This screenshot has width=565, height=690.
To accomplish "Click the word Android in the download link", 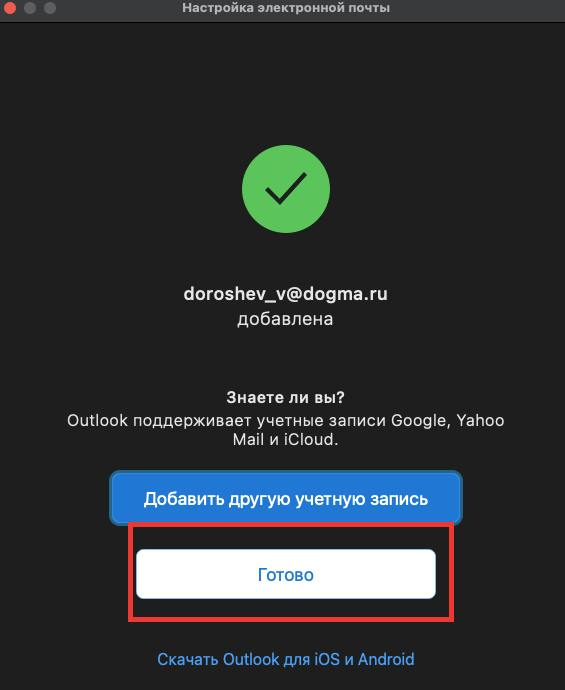I will click(x=386, y=659).
